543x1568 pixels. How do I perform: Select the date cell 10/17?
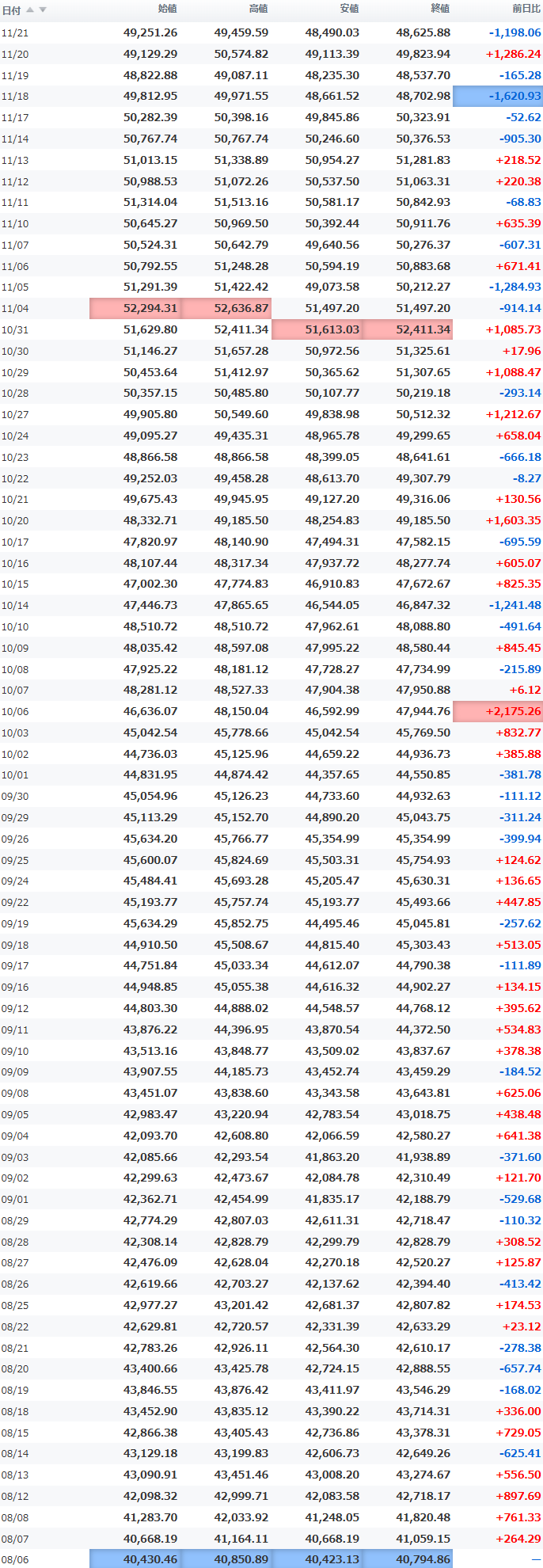15,542
